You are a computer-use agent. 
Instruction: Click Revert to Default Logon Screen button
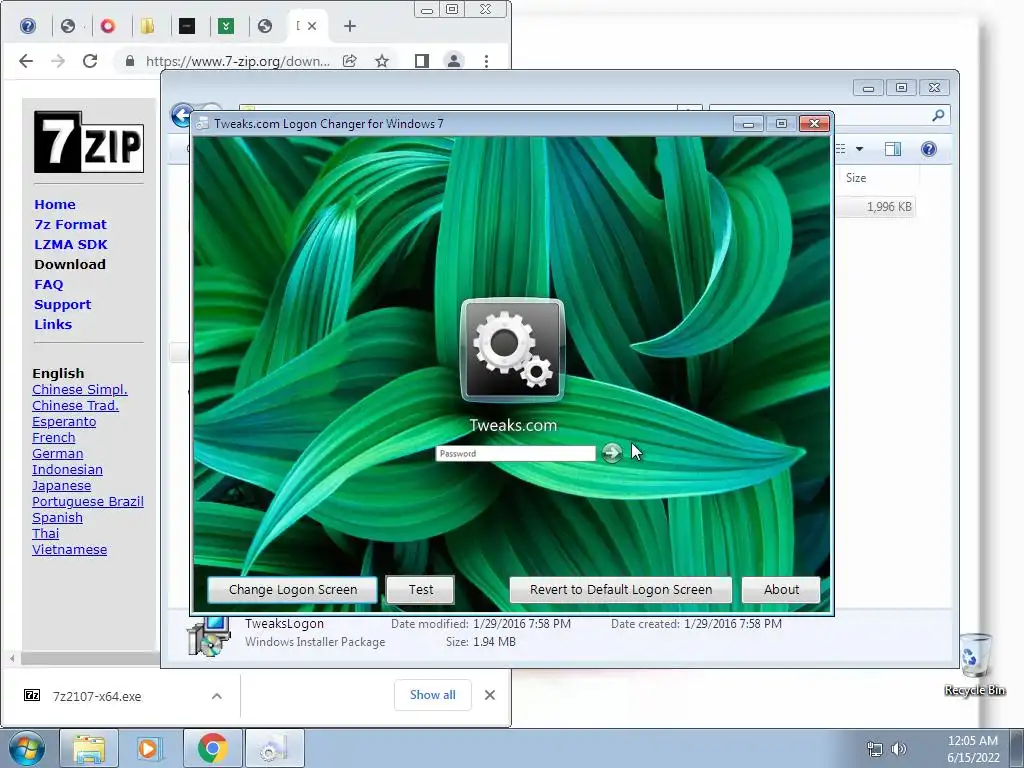(620, 590)
